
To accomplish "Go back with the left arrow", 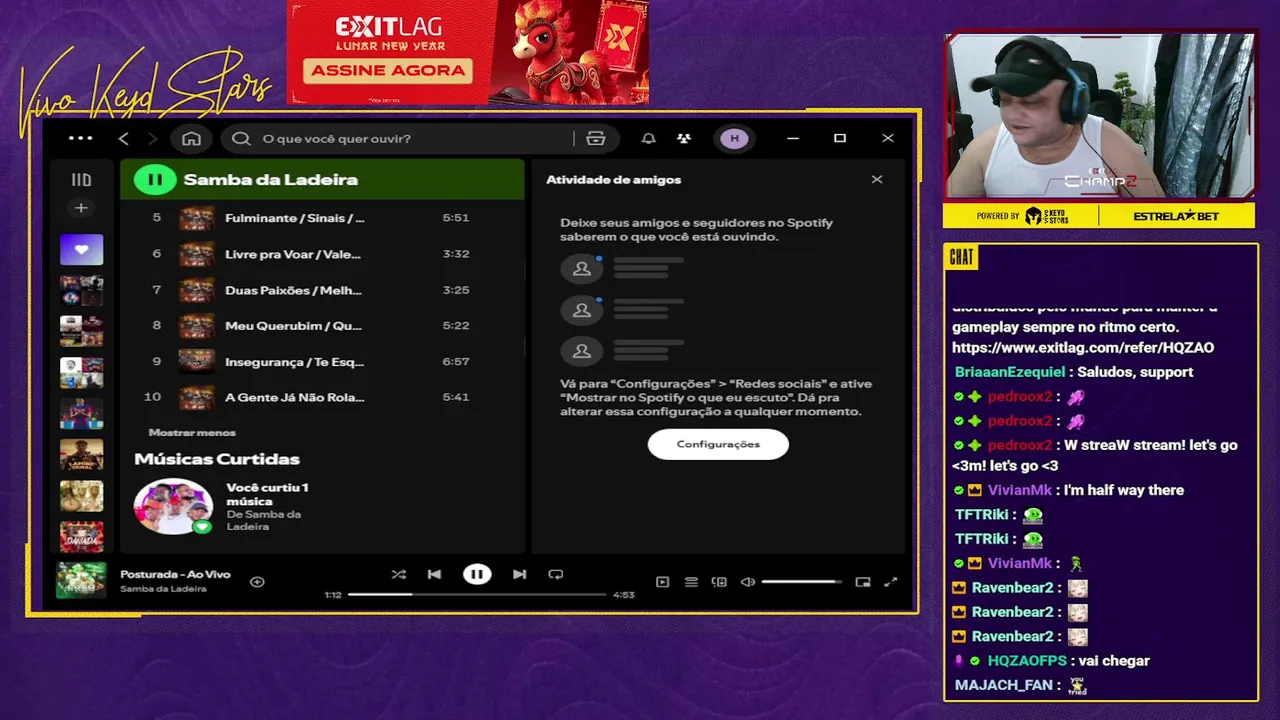I will 124,138.
